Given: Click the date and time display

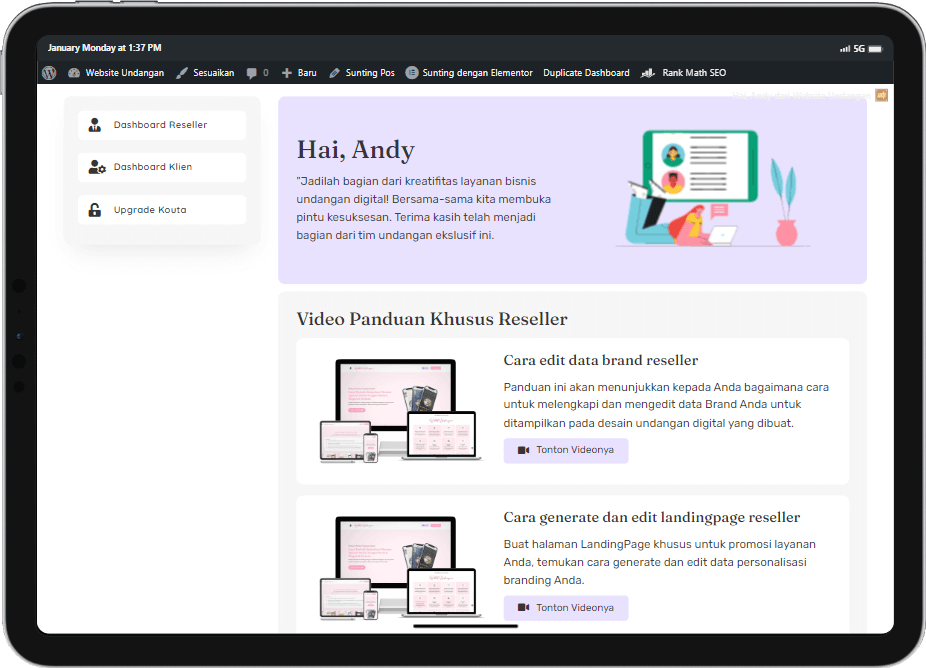Looking at the screenshot, I should [105, 48].
